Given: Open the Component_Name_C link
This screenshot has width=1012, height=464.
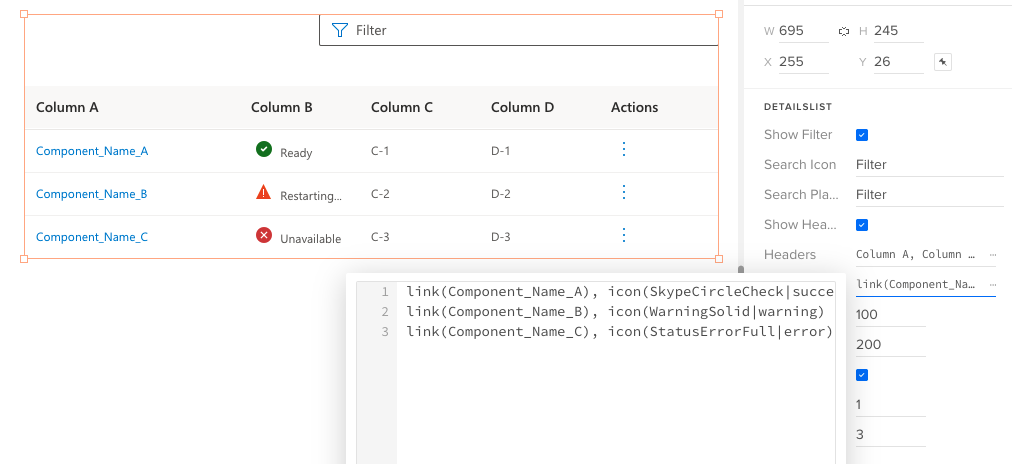Looking at the screenshot, I should tap(92, 237).
